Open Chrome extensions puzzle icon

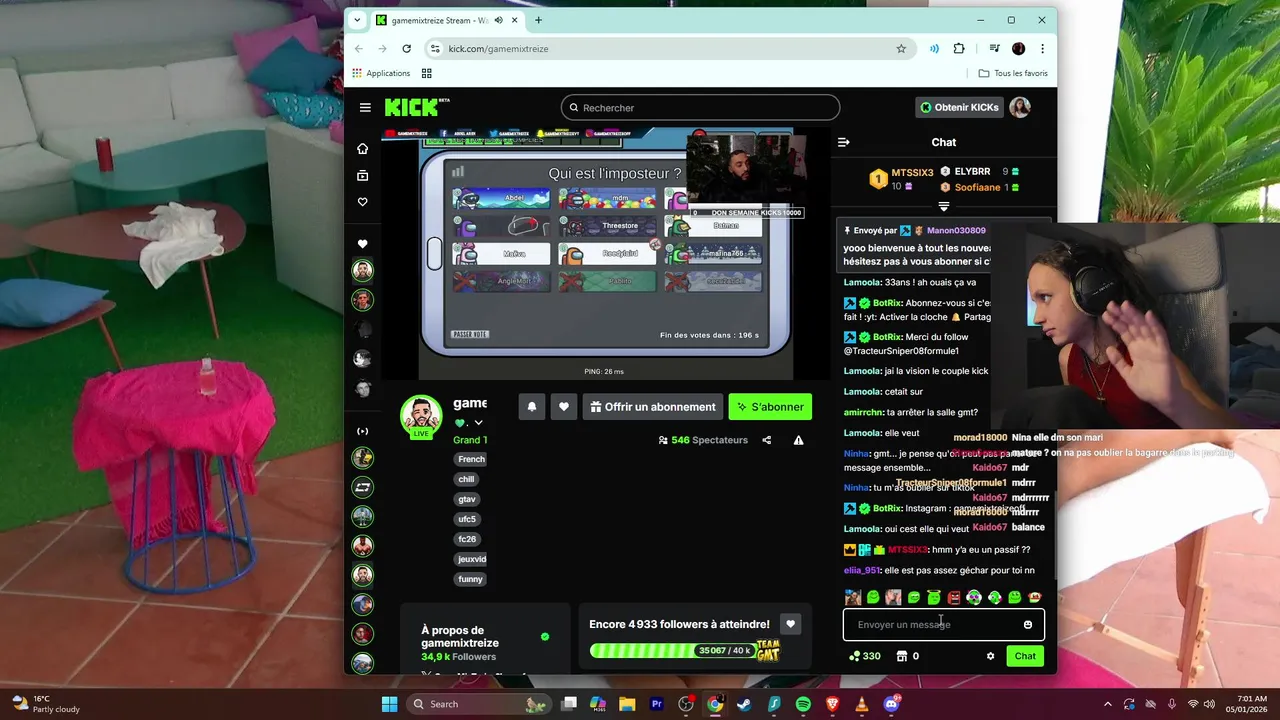point(959,48)
